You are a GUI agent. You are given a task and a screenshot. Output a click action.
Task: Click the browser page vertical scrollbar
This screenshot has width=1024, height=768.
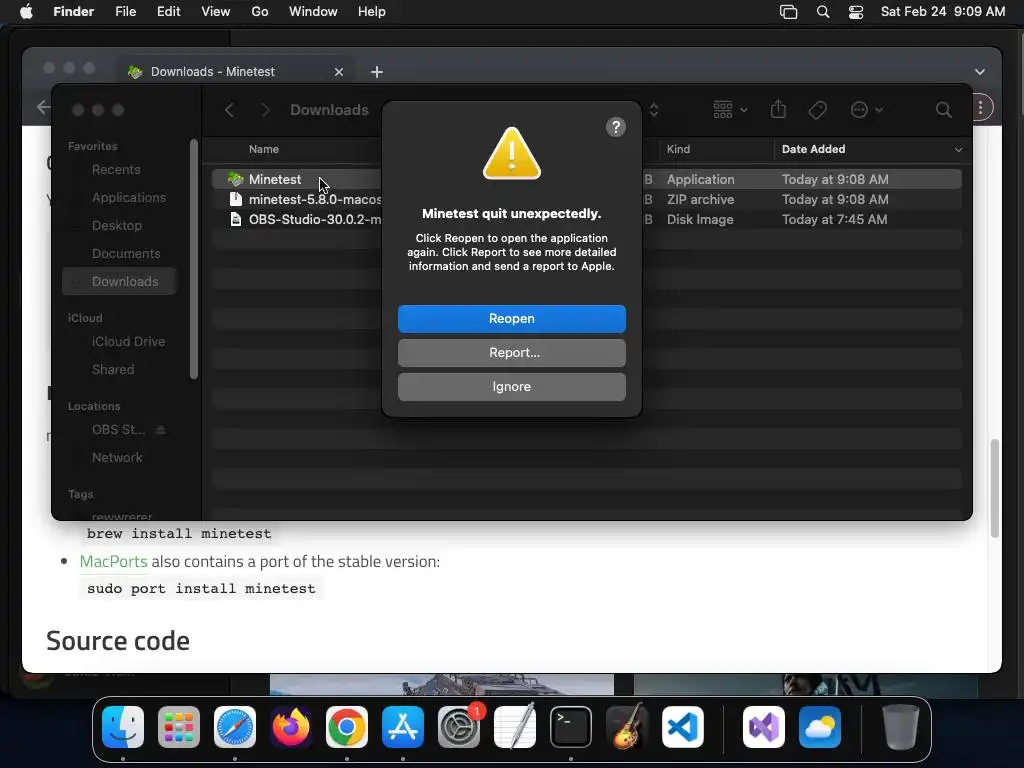(x=994, y=488)
